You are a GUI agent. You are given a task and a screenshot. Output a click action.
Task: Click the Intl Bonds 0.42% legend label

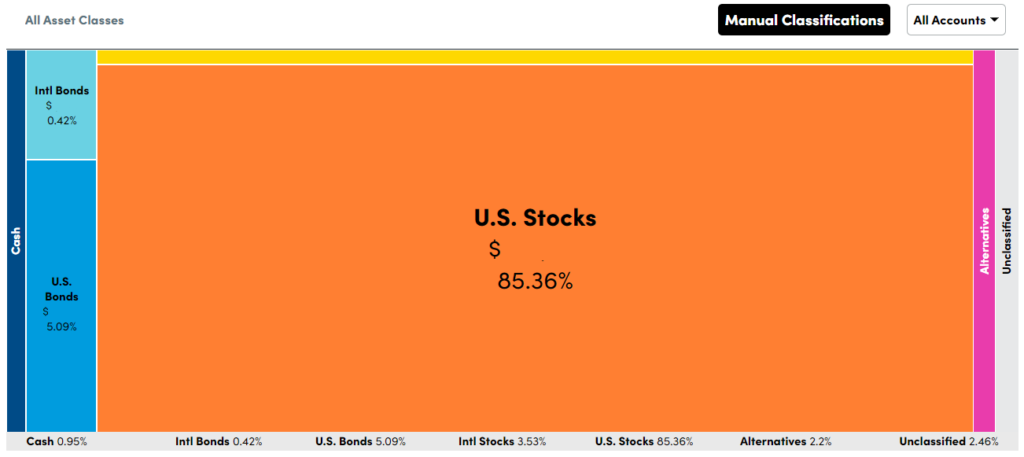[219, 441]
